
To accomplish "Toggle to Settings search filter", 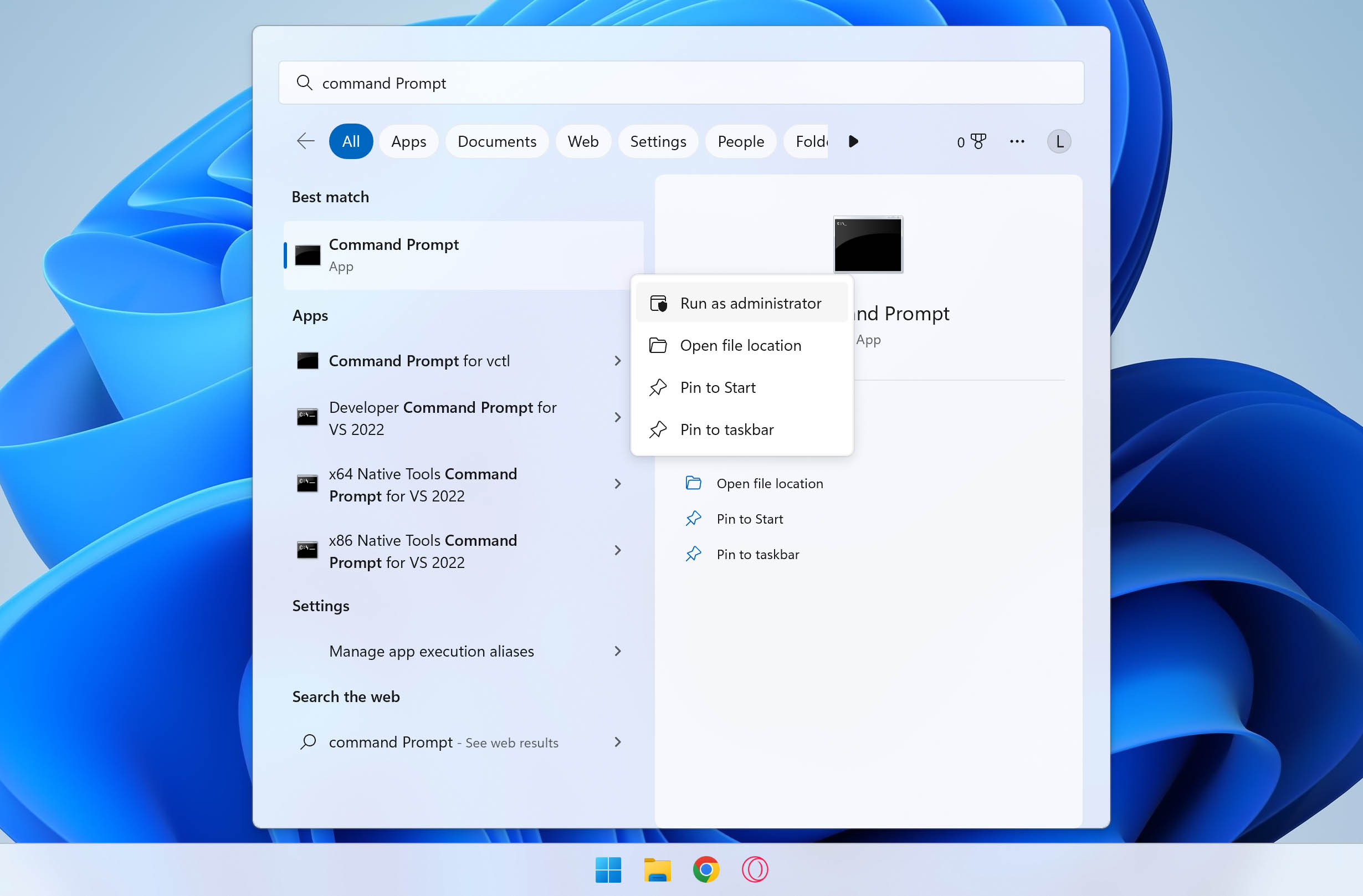I will 657,141.
